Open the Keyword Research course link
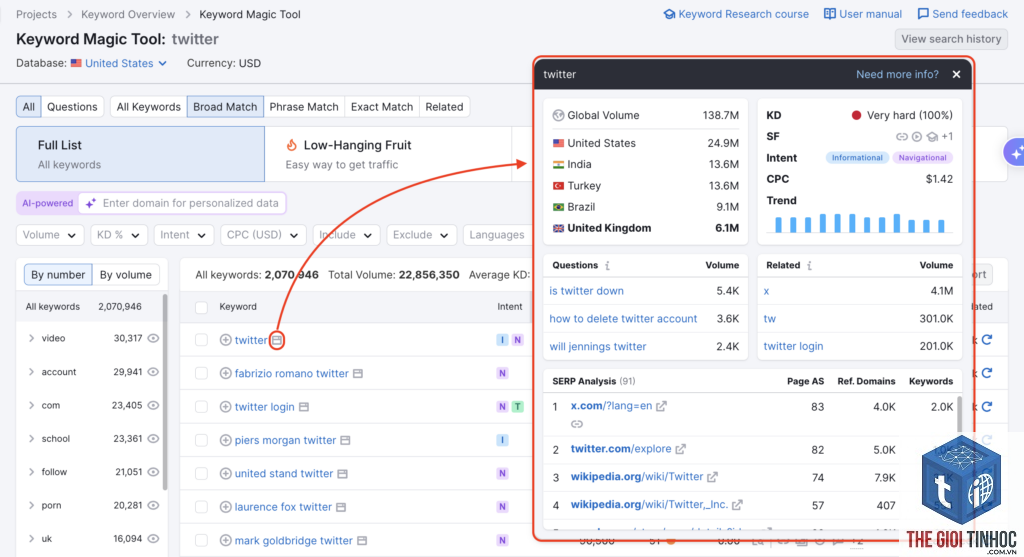The image size is (1024, 557). pos(736,14)
